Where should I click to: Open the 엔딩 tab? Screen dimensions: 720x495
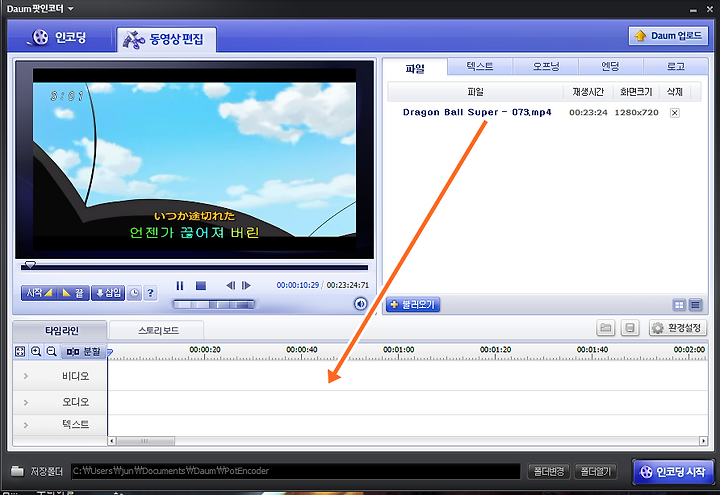[x=610, y=67]
